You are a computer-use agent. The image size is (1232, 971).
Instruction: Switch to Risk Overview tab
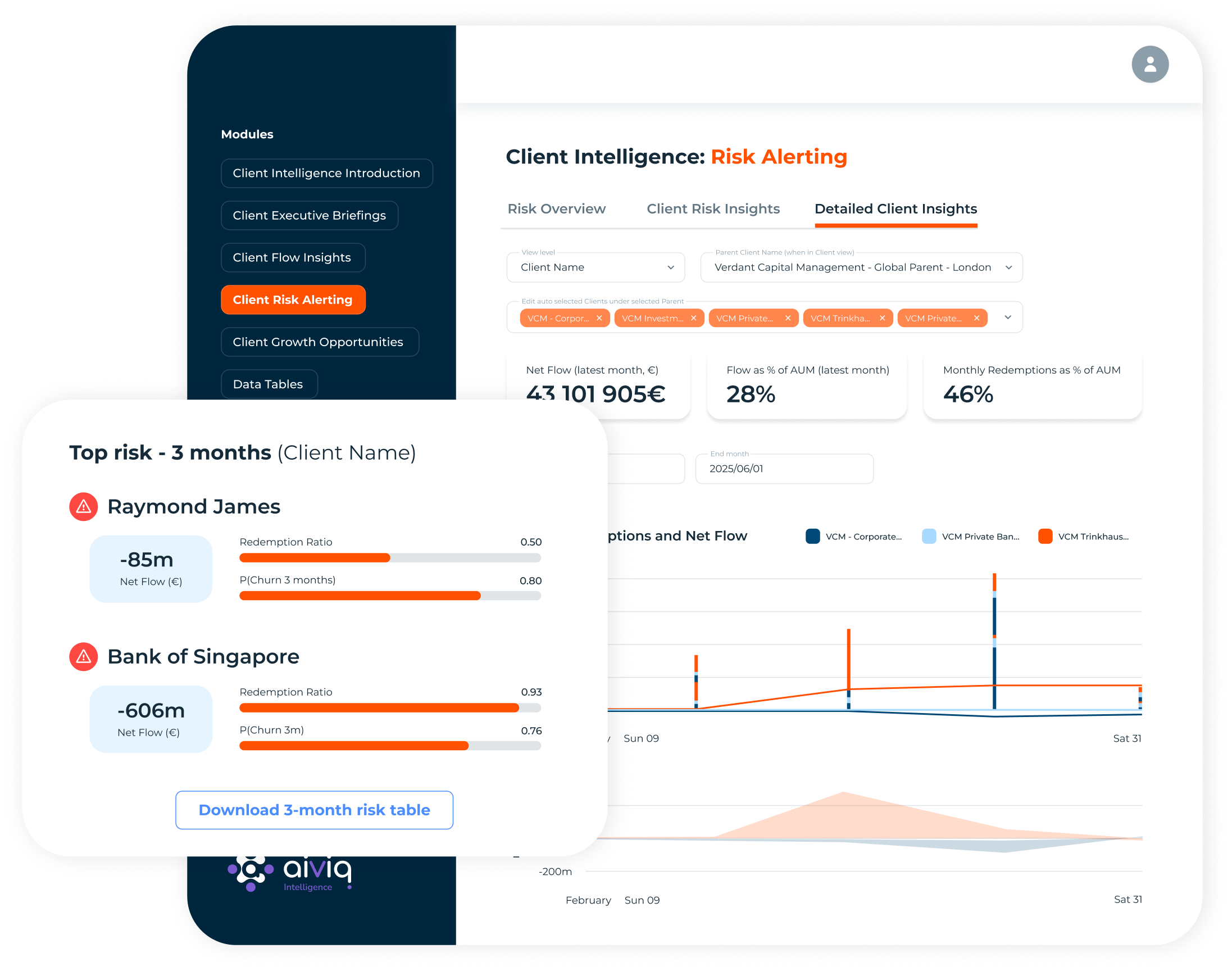click(556, 209)
